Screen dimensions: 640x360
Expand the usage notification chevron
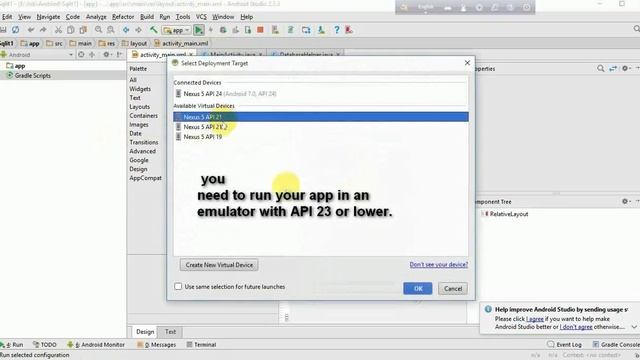[634, 327]
